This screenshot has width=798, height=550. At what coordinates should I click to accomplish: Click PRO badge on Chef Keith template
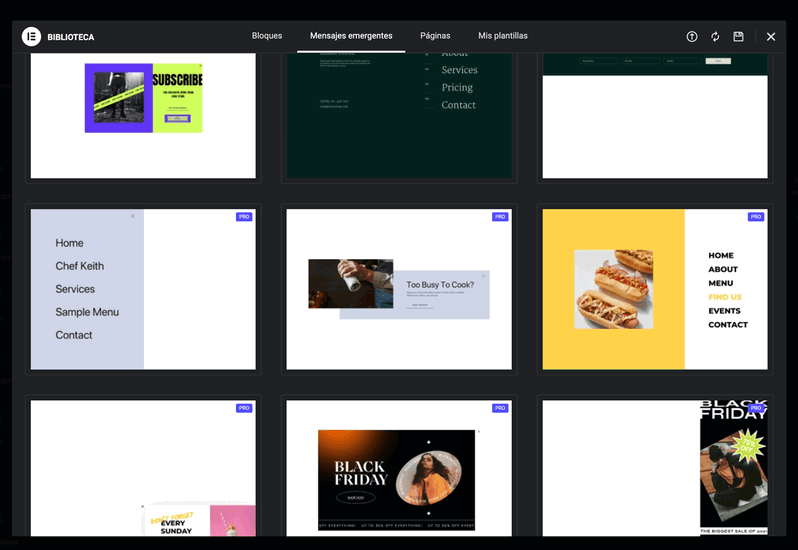coord(244,217)
